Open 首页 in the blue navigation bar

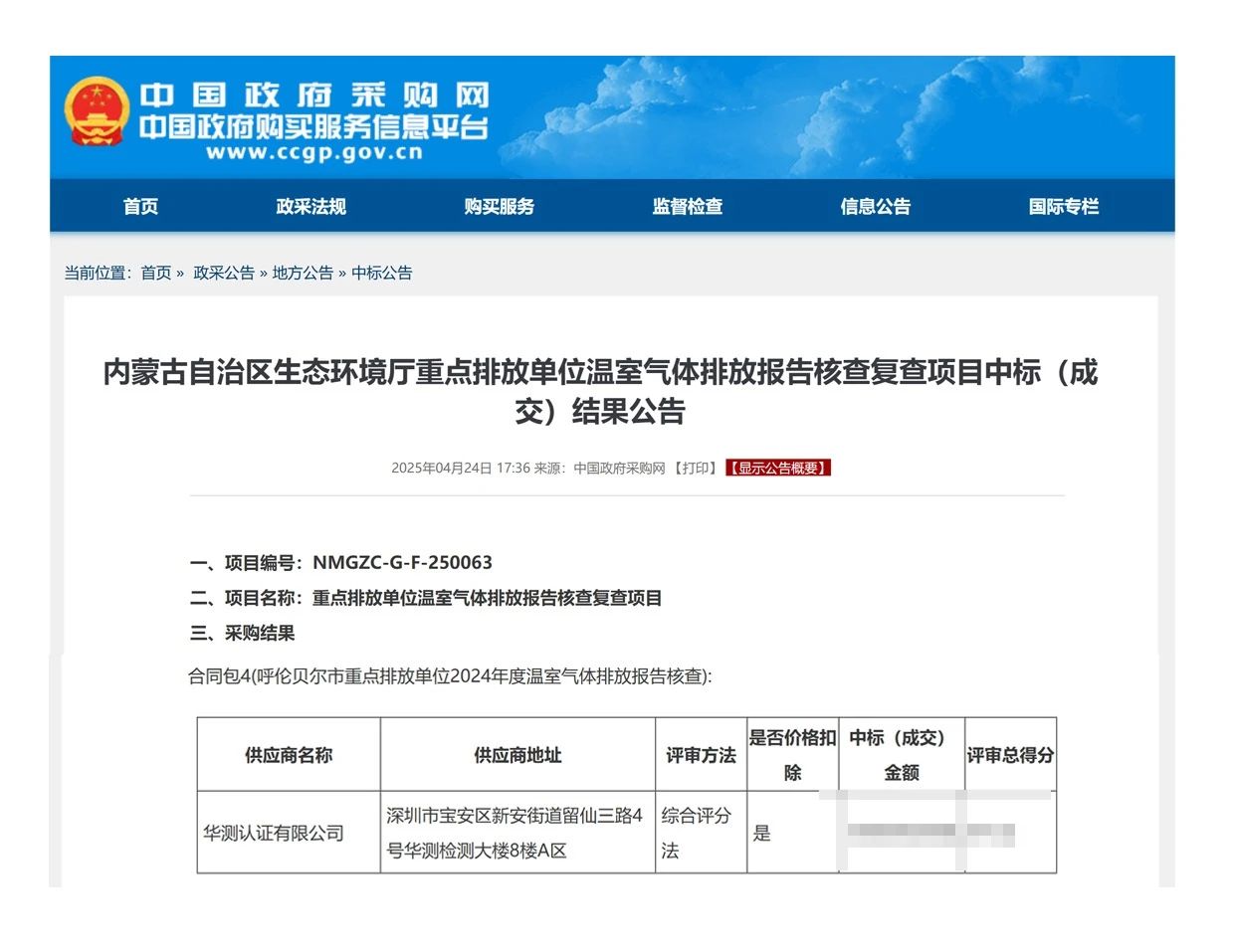pyautogui.click(x=140, y=207)
